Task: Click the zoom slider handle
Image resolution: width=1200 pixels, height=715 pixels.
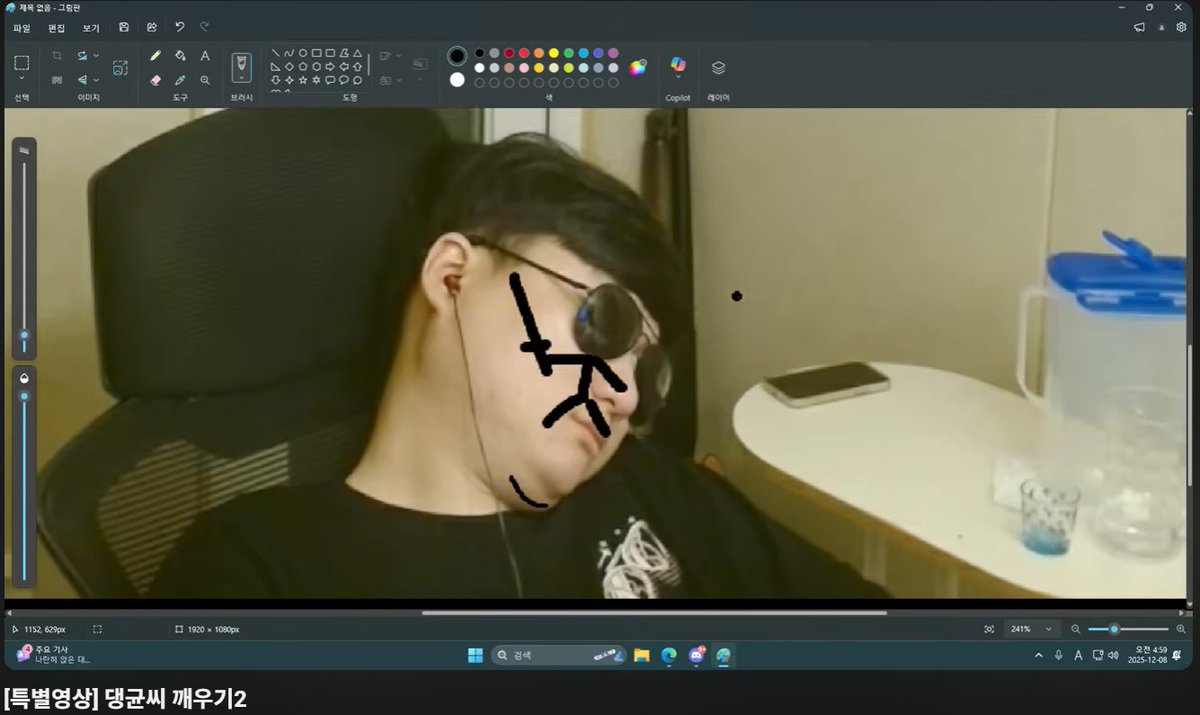Action: (1114, 629)
